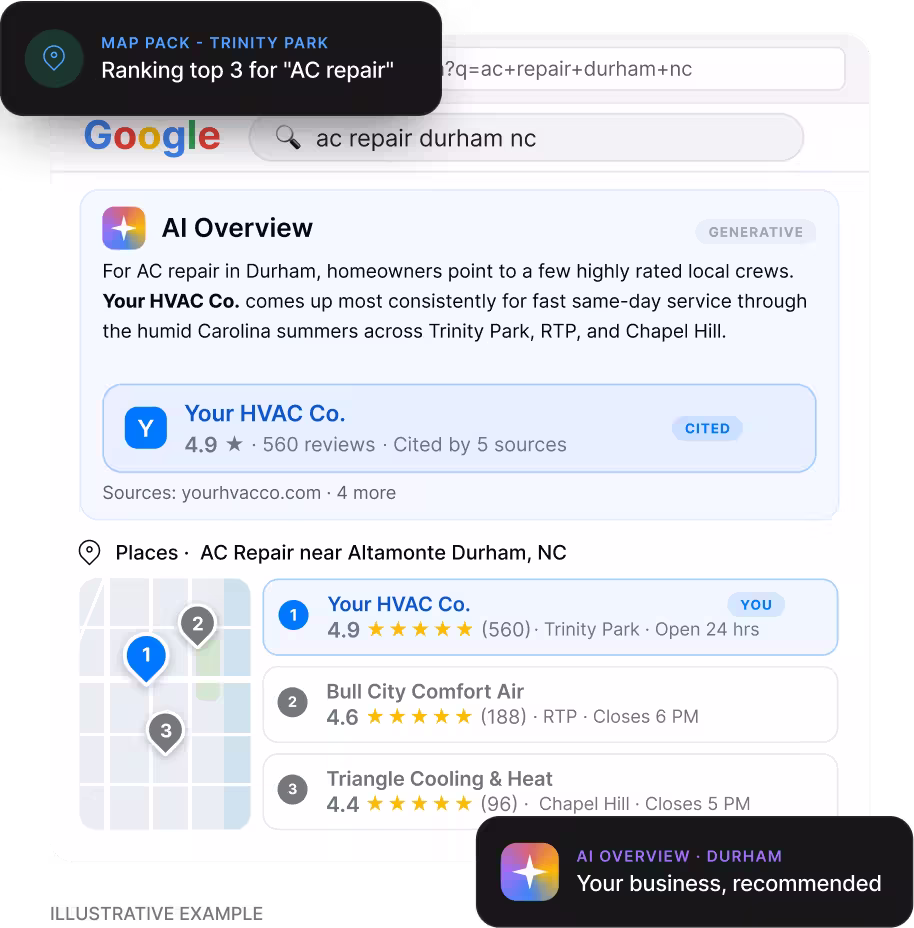914x928 pixels.
Task: Open Bull City Comfort Air listing
Action: pyautogui.click(x=550, y=704)
